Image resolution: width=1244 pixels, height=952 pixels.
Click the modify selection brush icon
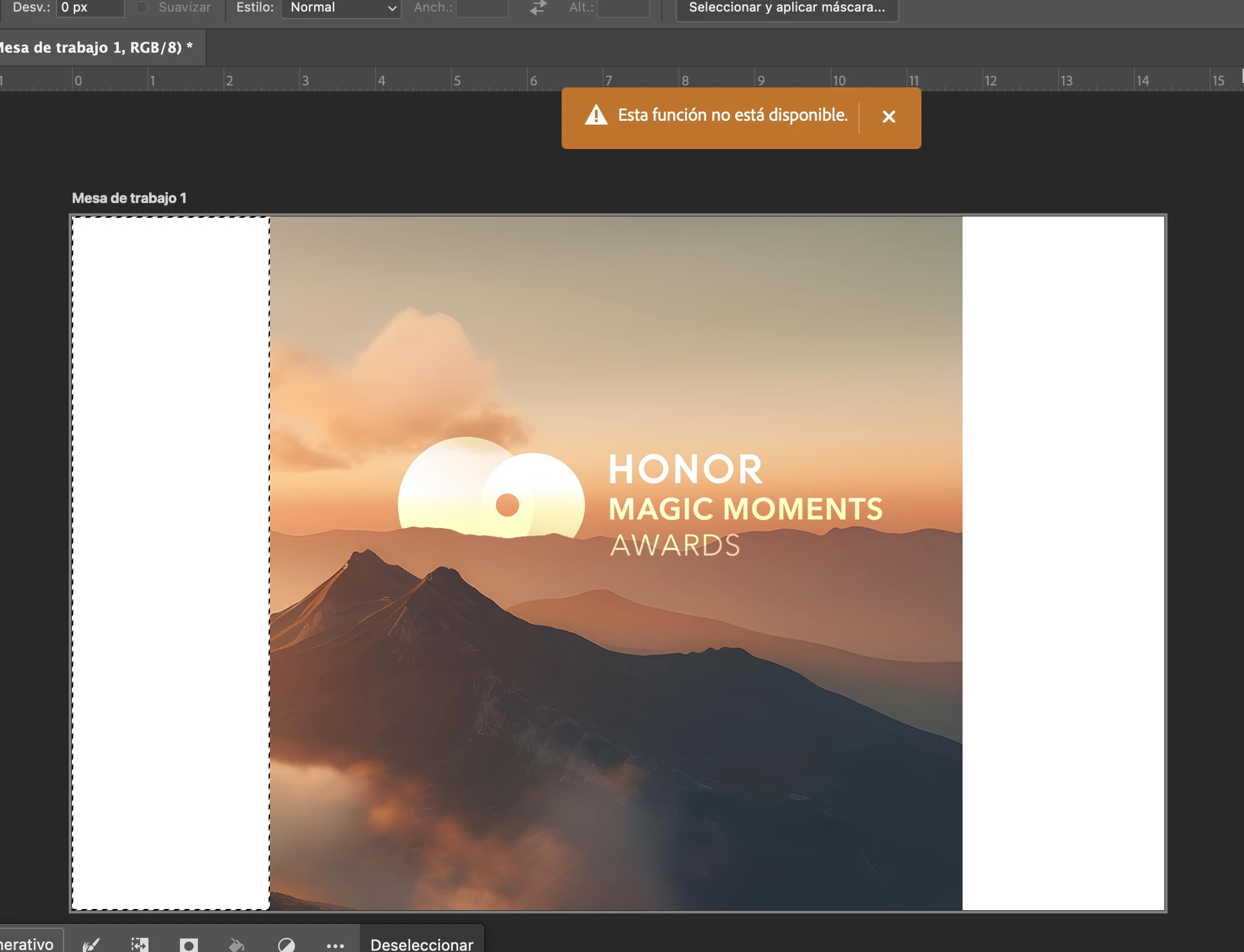click(91, 944)
